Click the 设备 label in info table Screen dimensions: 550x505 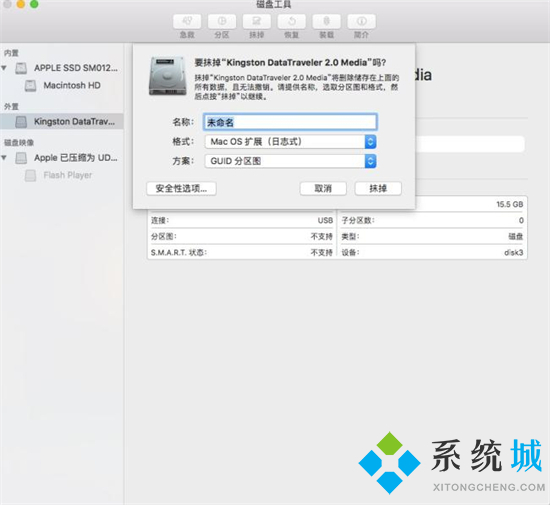[x=350, y=252]
